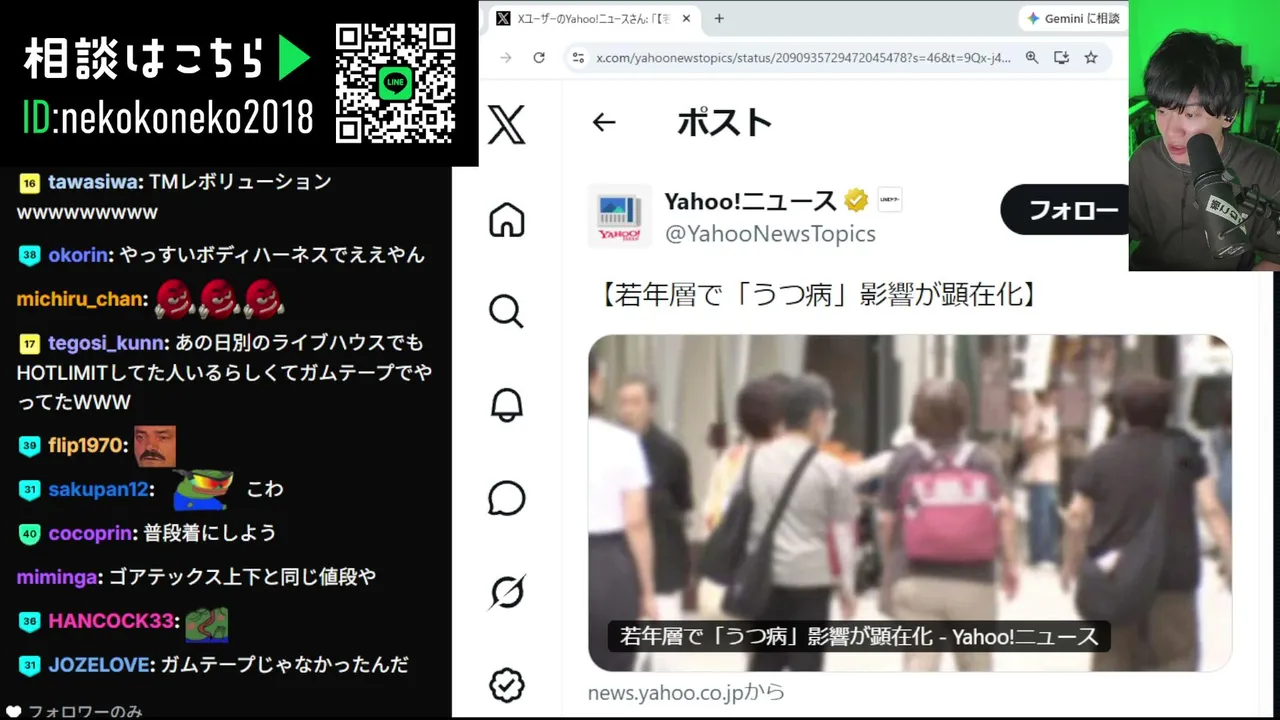
Task: Open the news.yahoo.co.jpから source link
Action: tap(686, 692)
